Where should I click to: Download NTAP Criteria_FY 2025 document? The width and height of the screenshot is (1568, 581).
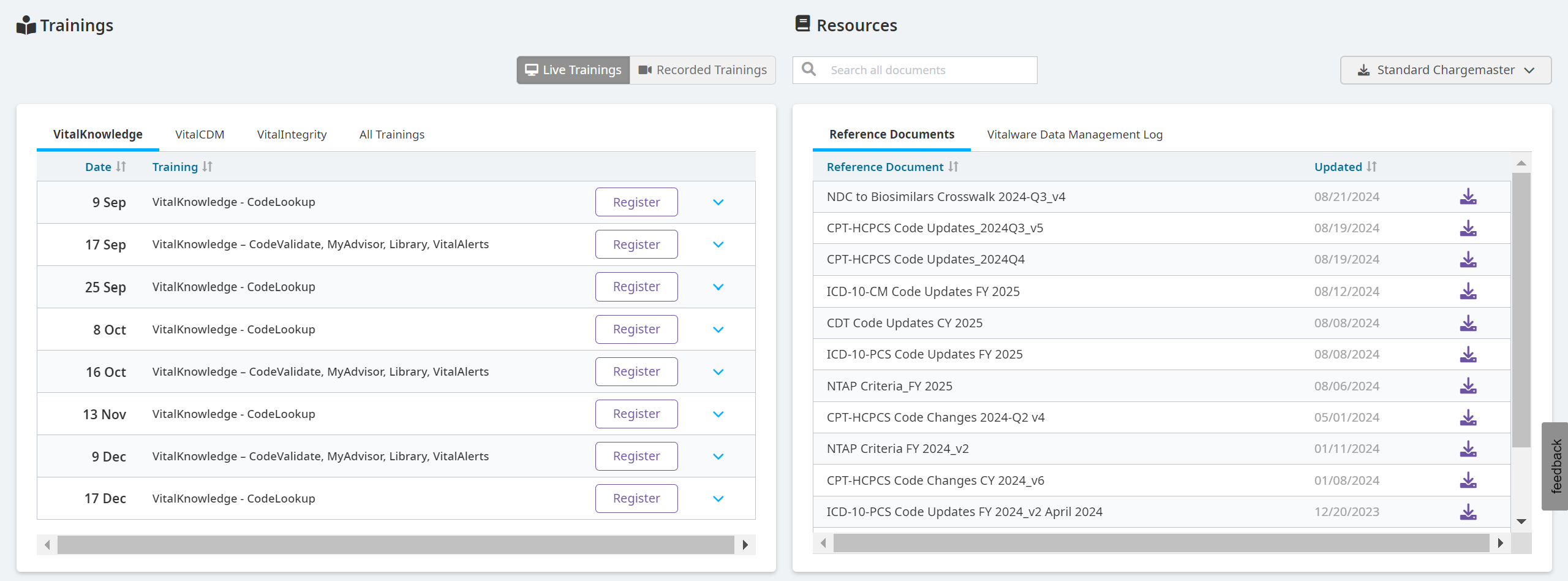coord(1468,386)
